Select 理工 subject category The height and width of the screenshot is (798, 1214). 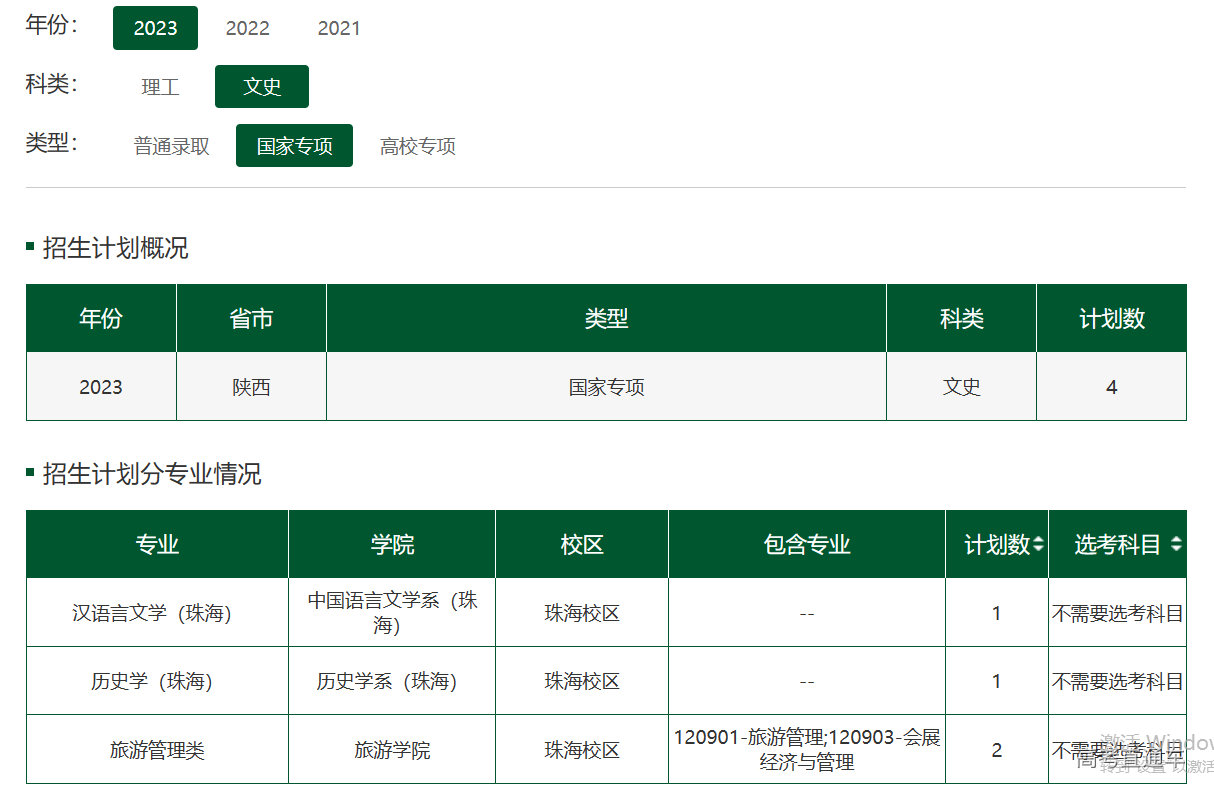pyautogui.click(x=160, y=87)
